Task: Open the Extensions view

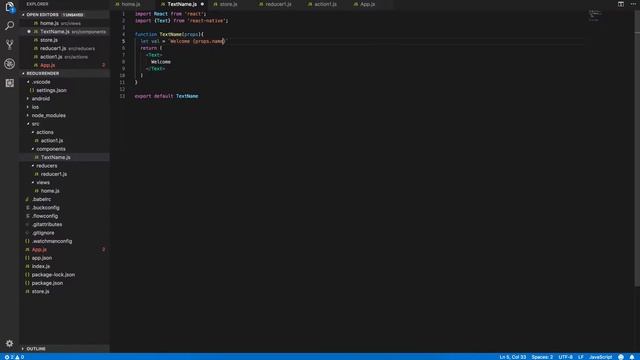Action: 9,83
